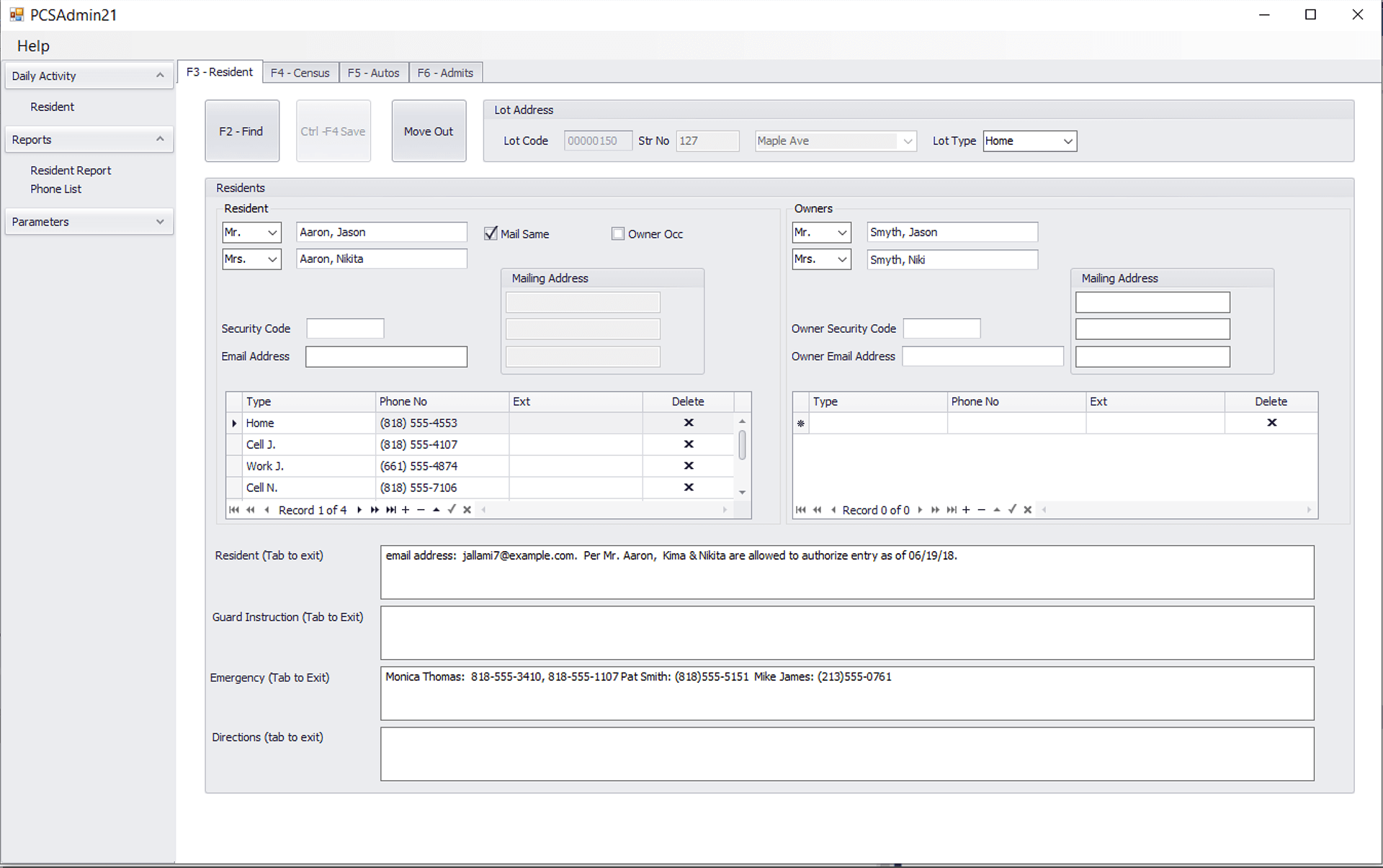
Task: Add new record with resident phone navigator plus
Action: (x=406, y=510)
